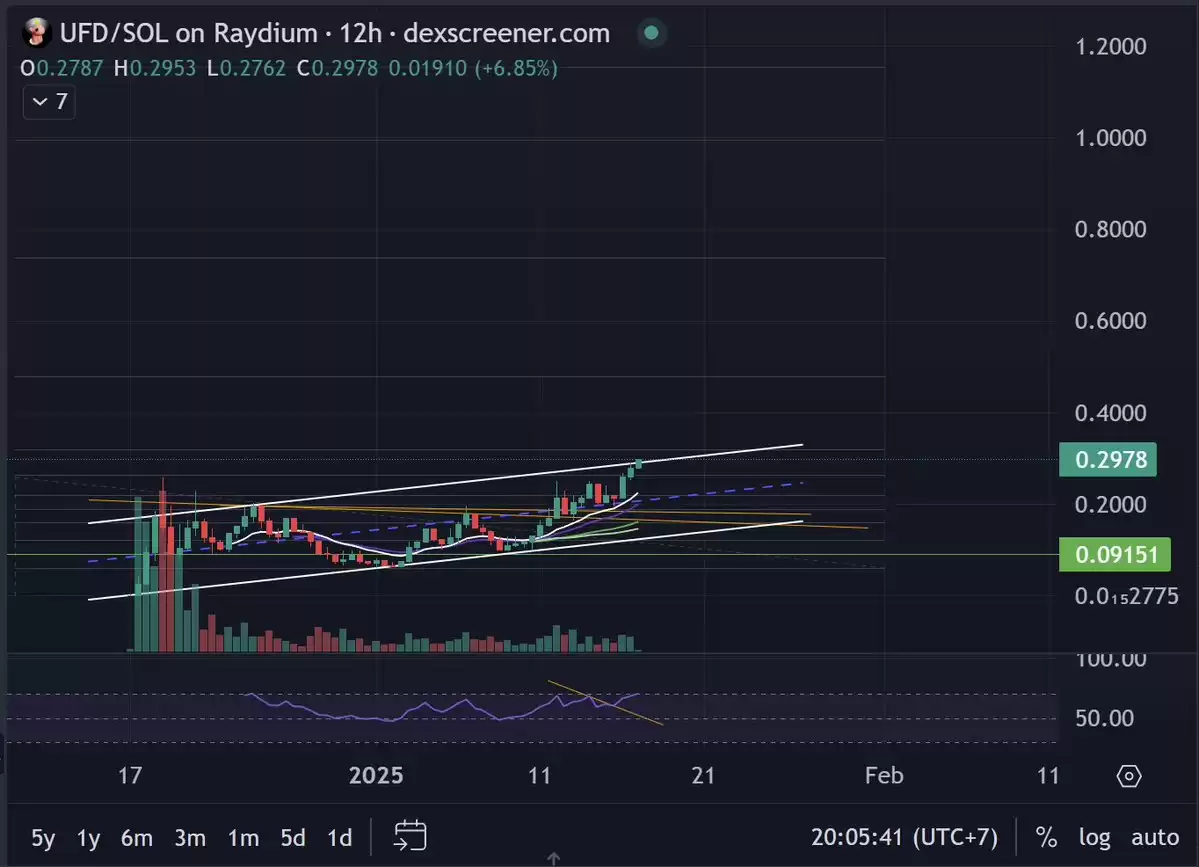Select the 3m time range

(190, 838)
